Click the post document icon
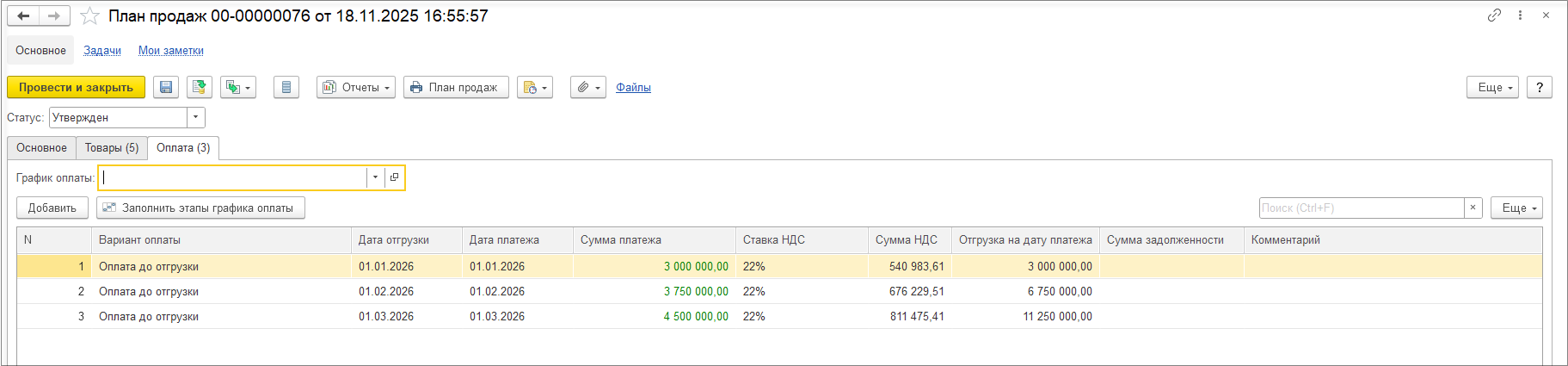Screen dimensions: 1568x366 point(200,87)
